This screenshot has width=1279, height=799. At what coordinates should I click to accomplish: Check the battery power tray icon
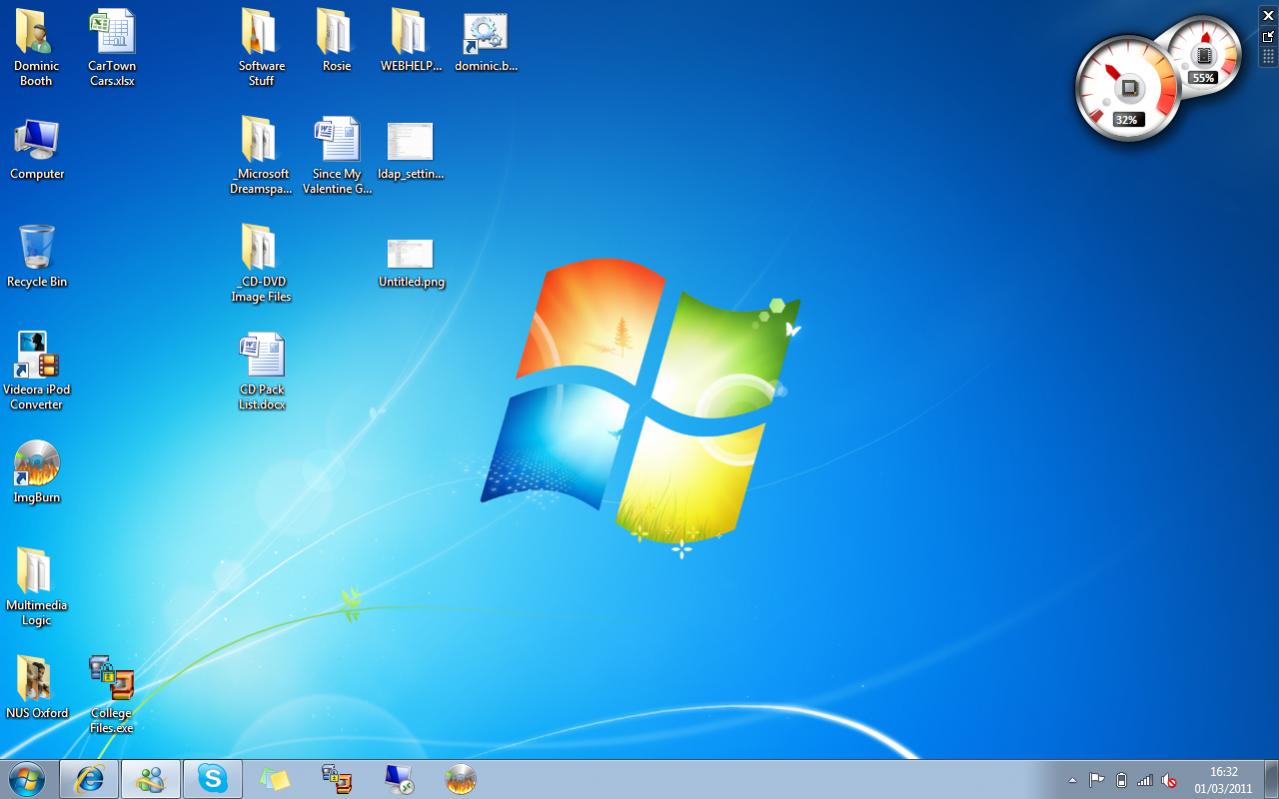click(x=1121, y=780)
